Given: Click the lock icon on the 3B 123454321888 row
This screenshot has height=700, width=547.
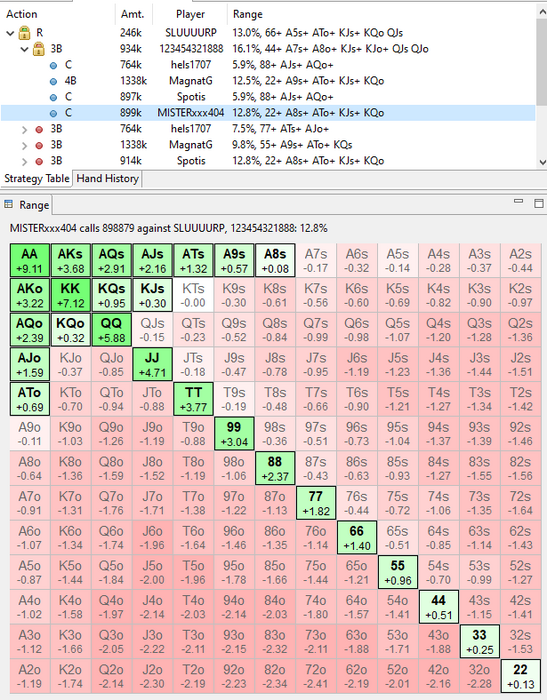Looking at the screenshot, I should coord(39,49).
